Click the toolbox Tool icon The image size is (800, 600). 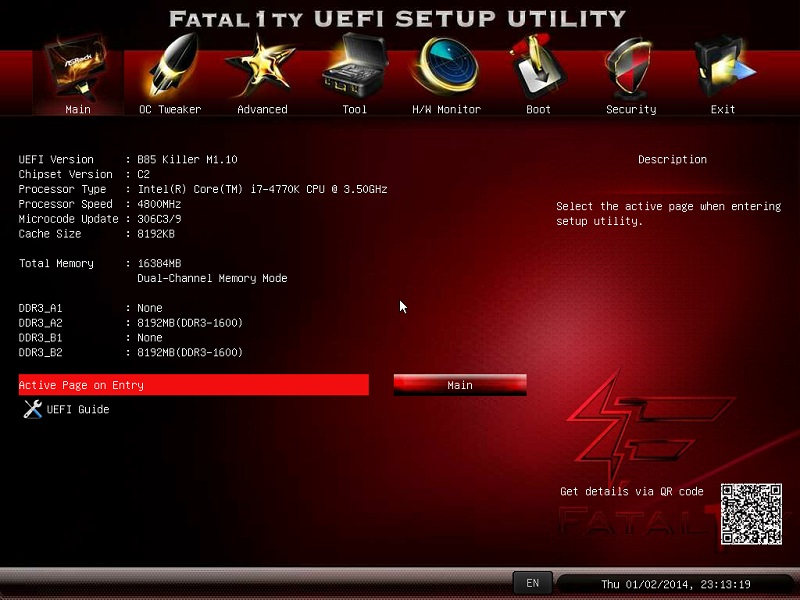click(355, 66)
